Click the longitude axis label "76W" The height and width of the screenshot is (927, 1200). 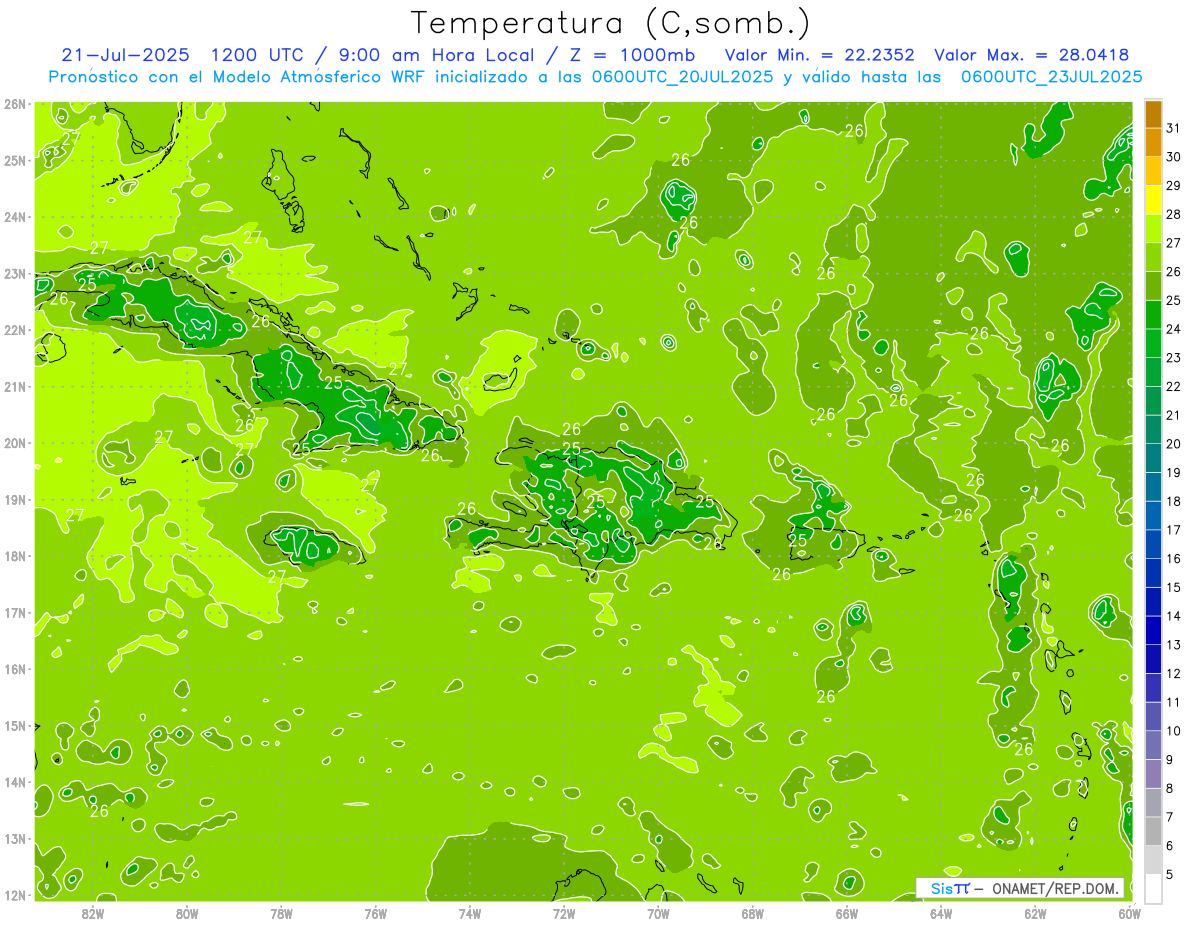(376, 913)
